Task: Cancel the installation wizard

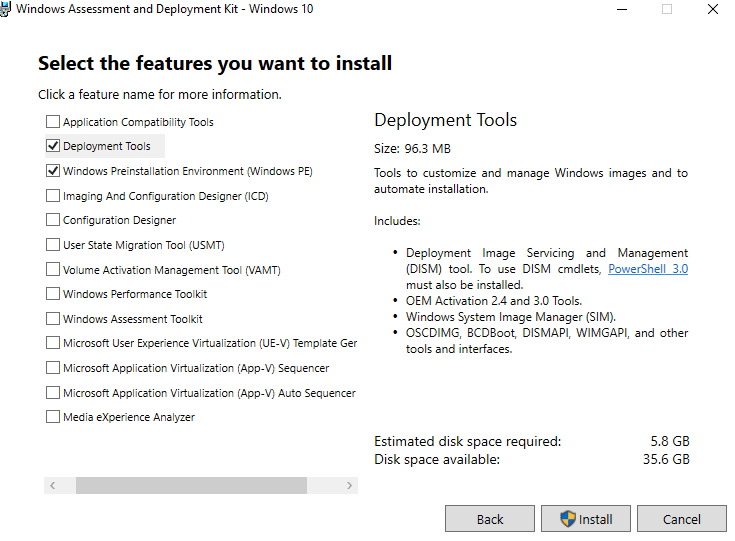Action: pos(682,518)
